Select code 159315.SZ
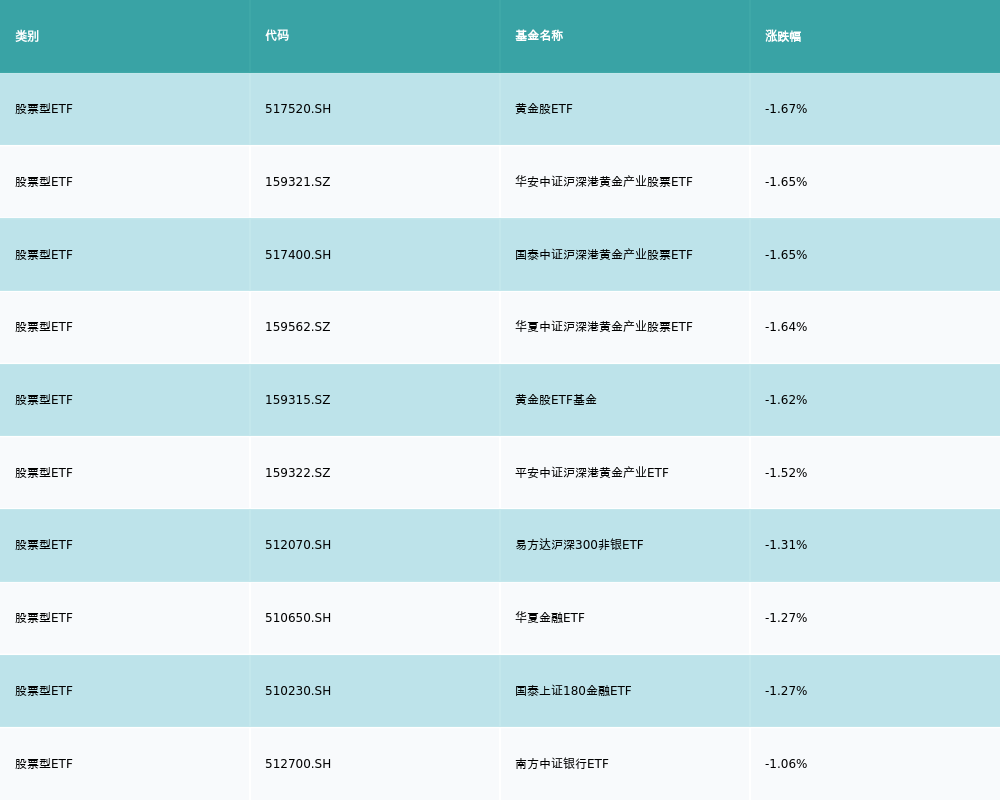 click(298, 400)
